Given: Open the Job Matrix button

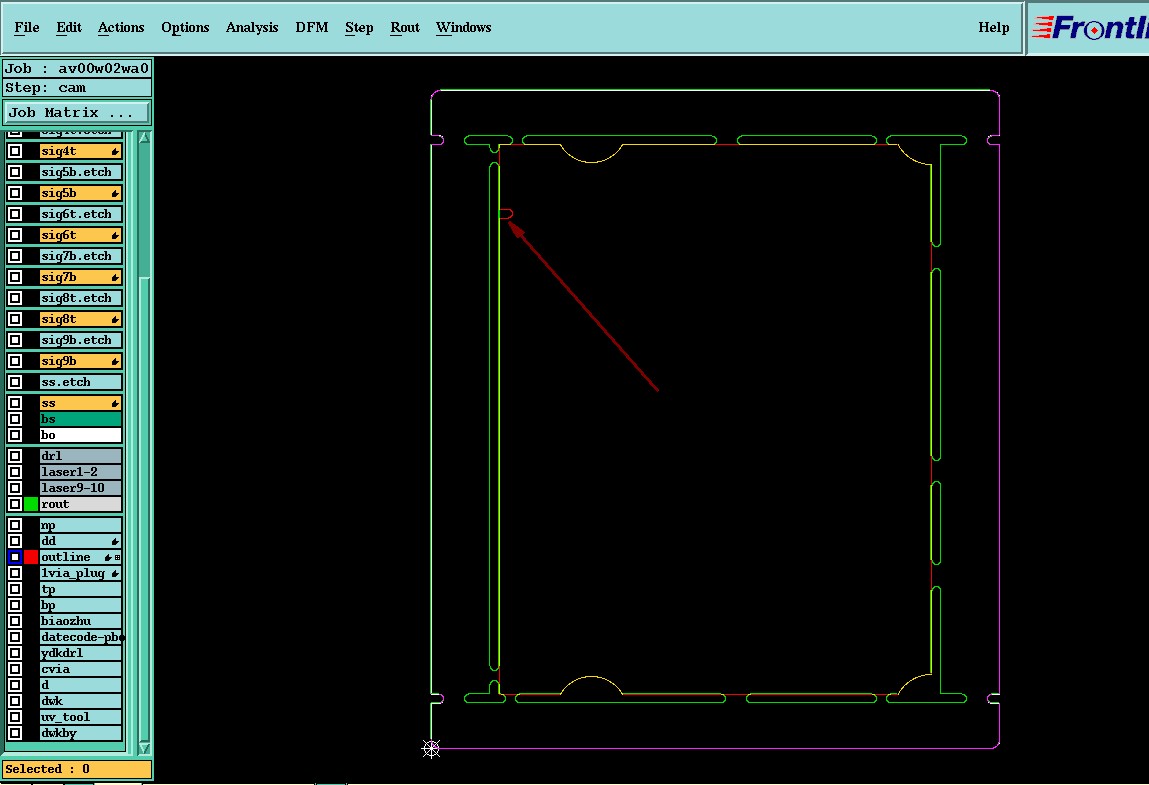Looking at the screenshot, I should [x=77, y=113].
